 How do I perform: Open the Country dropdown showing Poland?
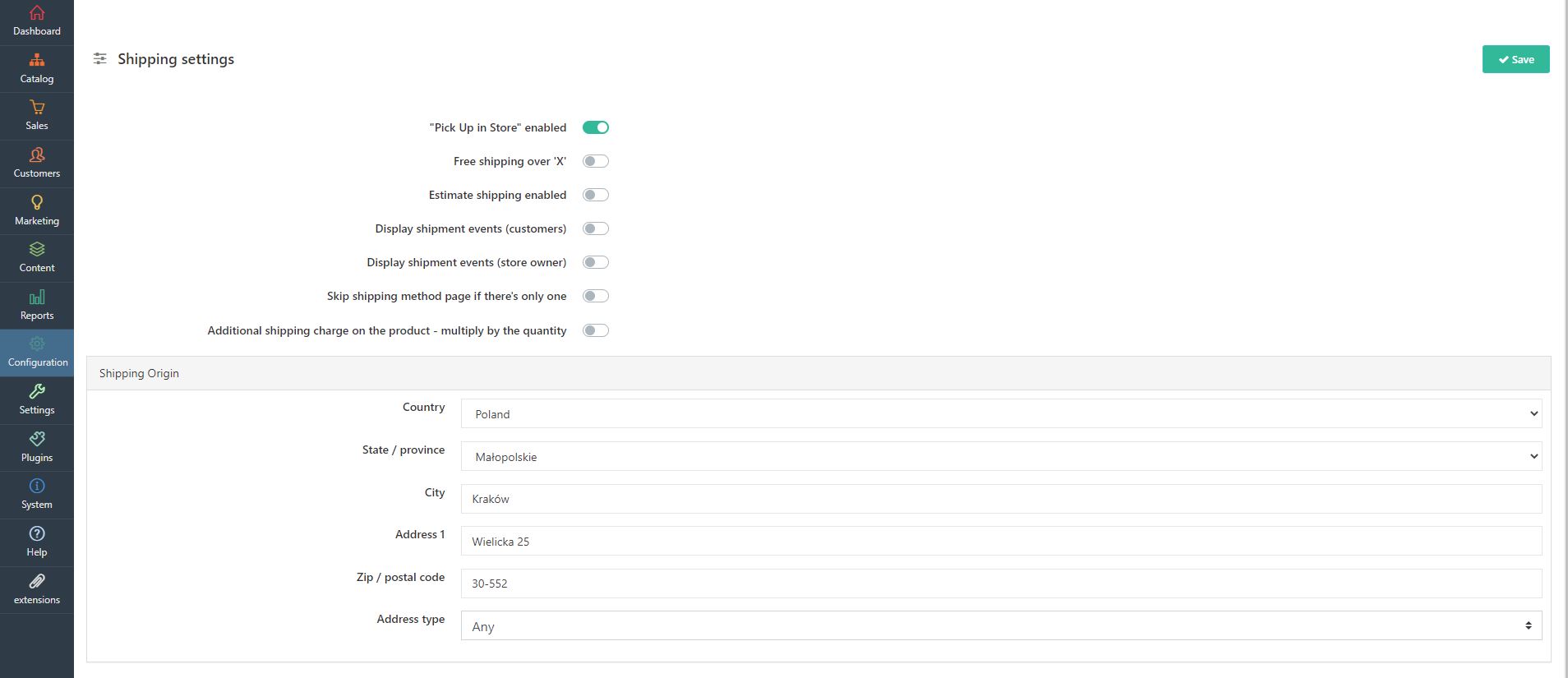[x=1001, y=413]
